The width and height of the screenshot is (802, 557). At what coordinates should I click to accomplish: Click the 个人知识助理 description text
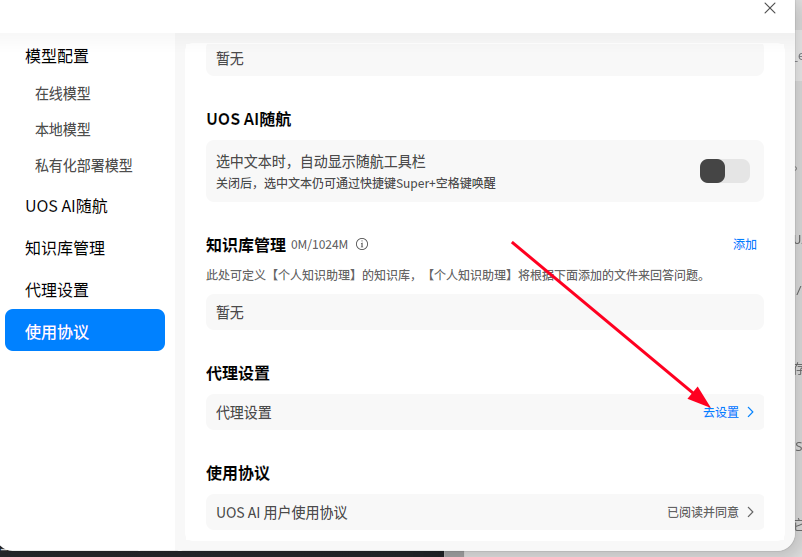[x=457, y=276]
